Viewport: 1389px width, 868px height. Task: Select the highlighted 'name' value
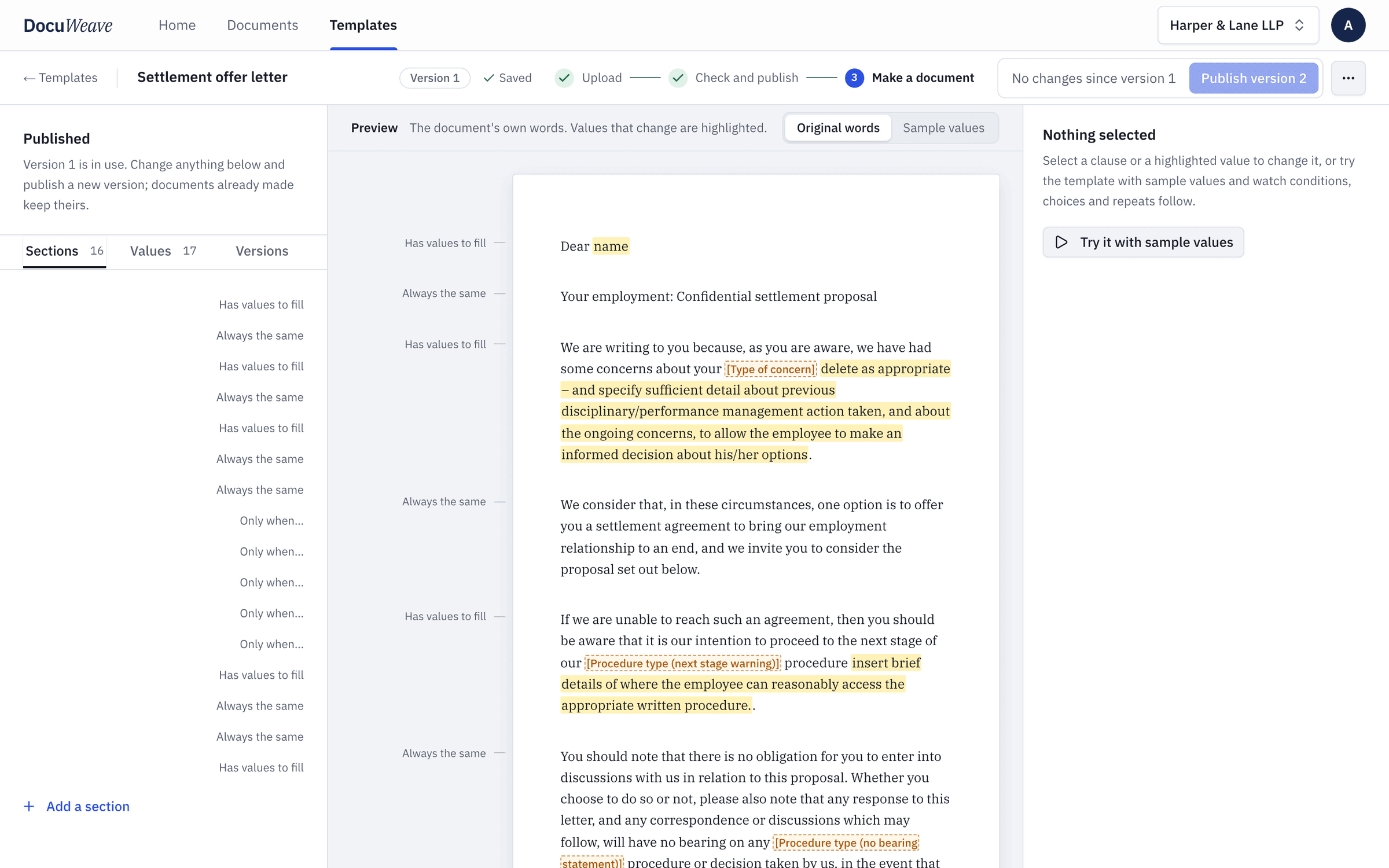coord(611,247)
